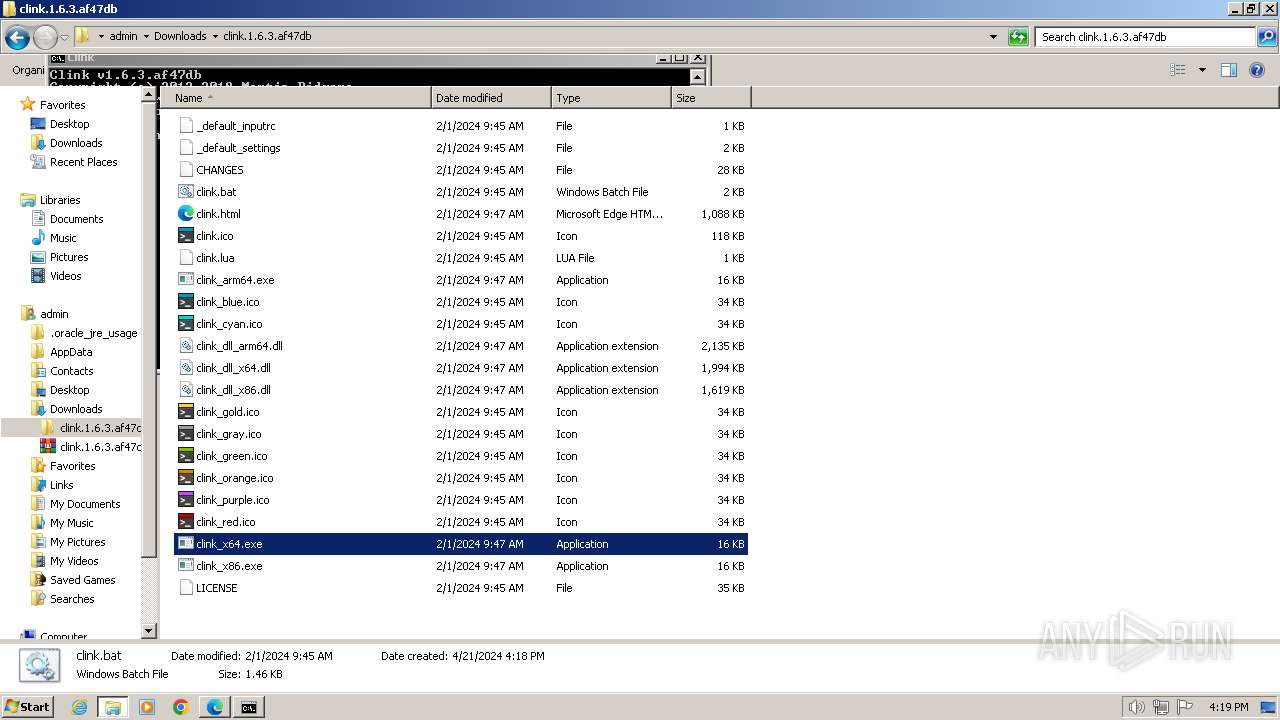Viewport: 1280px width, 720px height.
Task: Select the _default_settings file name
Action: click(238, 148)
